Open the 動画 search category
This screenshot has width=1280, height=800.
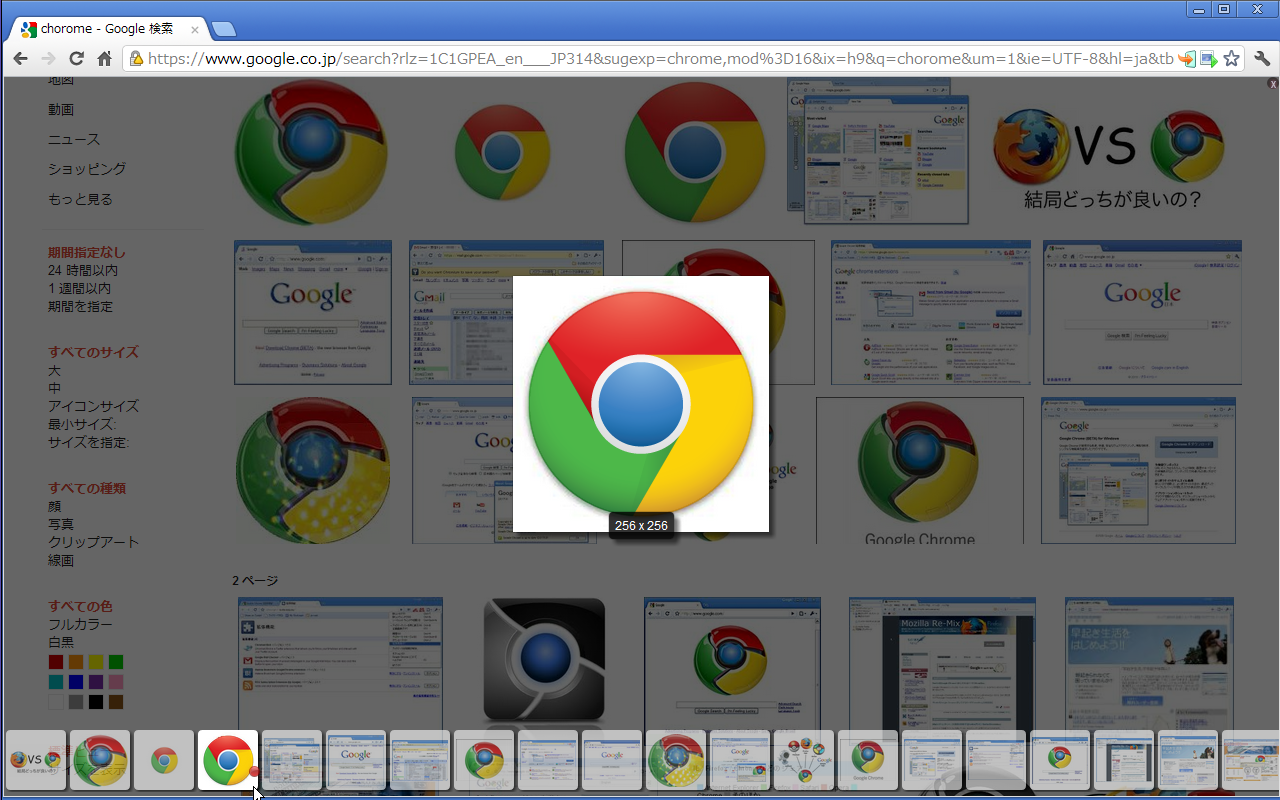61,109
